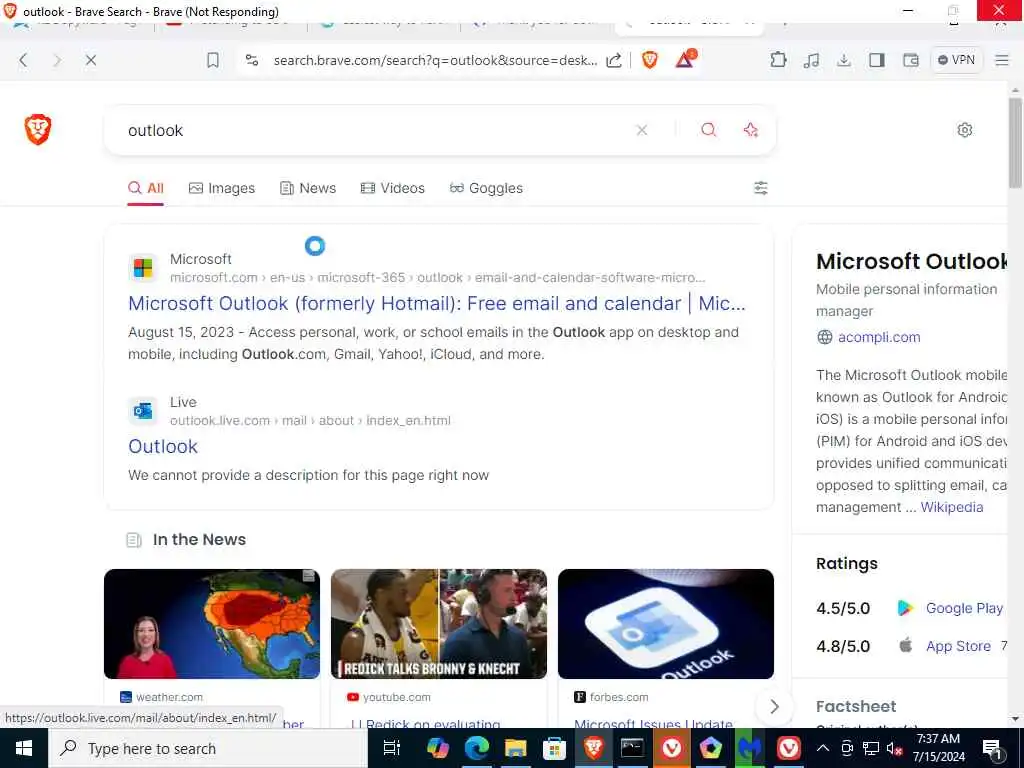This screenshot has height=768, width=1024.
Task: Open the 7:37 AM clock and date
Action: coord(939,748)
